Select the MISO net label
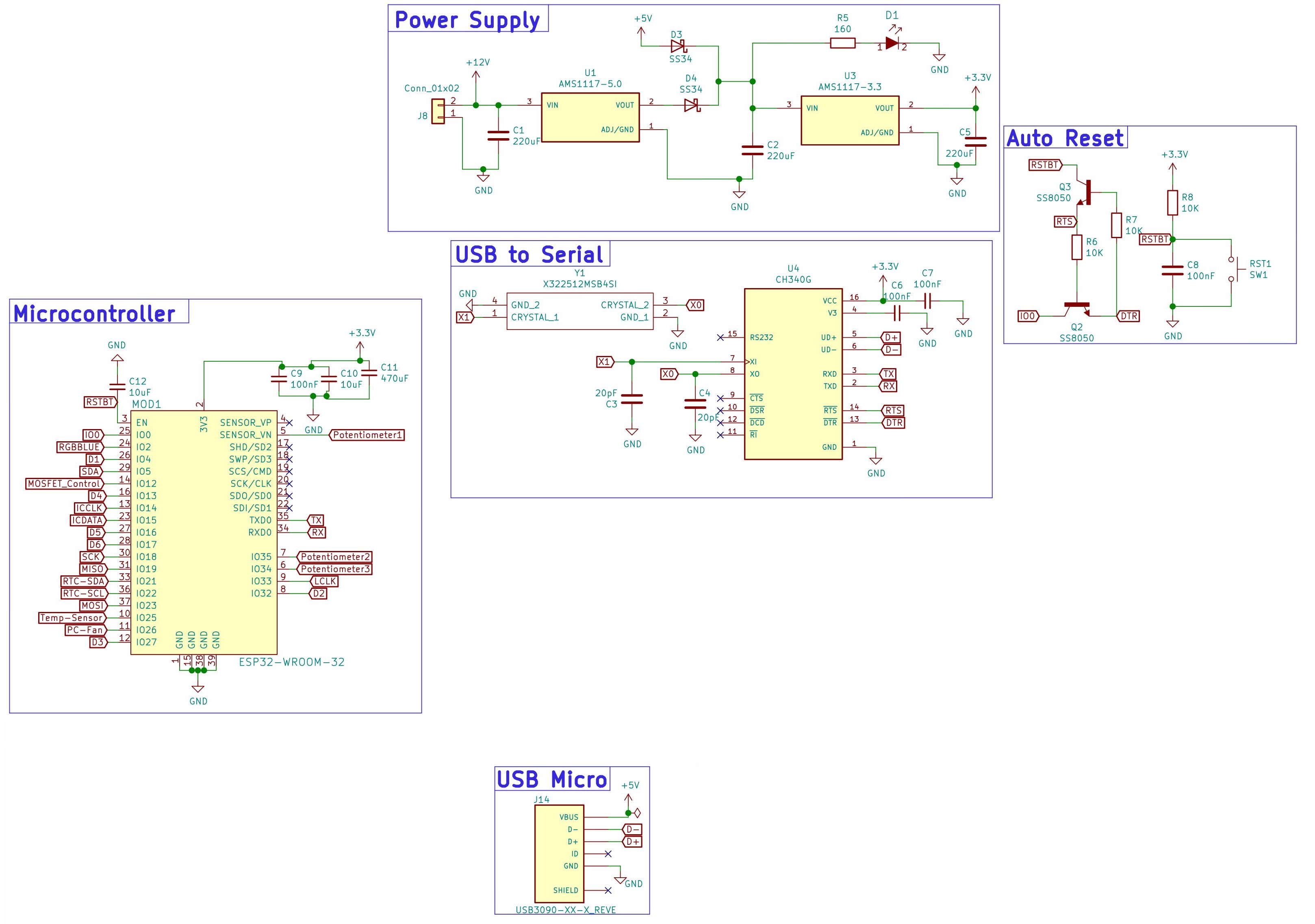1315x924 pixels. (93, 569)
